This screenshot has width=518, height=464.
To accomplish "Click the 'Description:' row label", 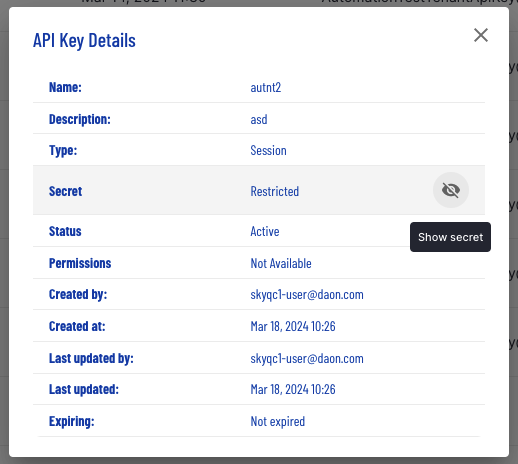I will 80,120.
